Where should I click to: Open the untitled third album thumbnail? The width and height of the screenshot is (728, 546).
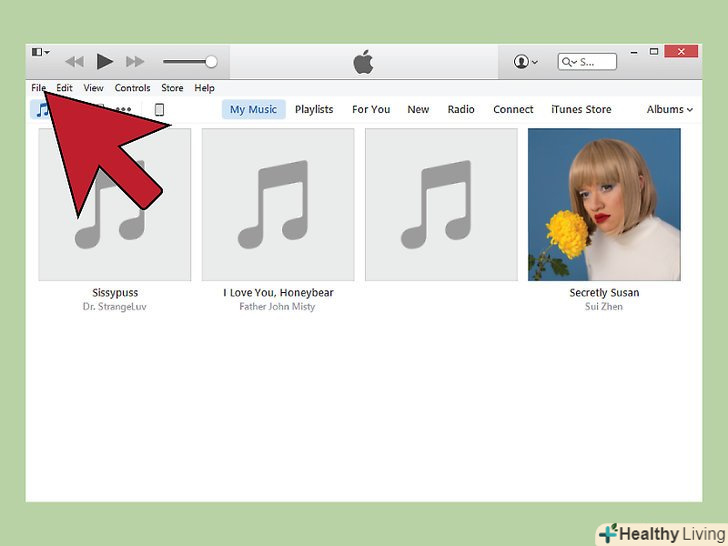[x=442, y=205]
